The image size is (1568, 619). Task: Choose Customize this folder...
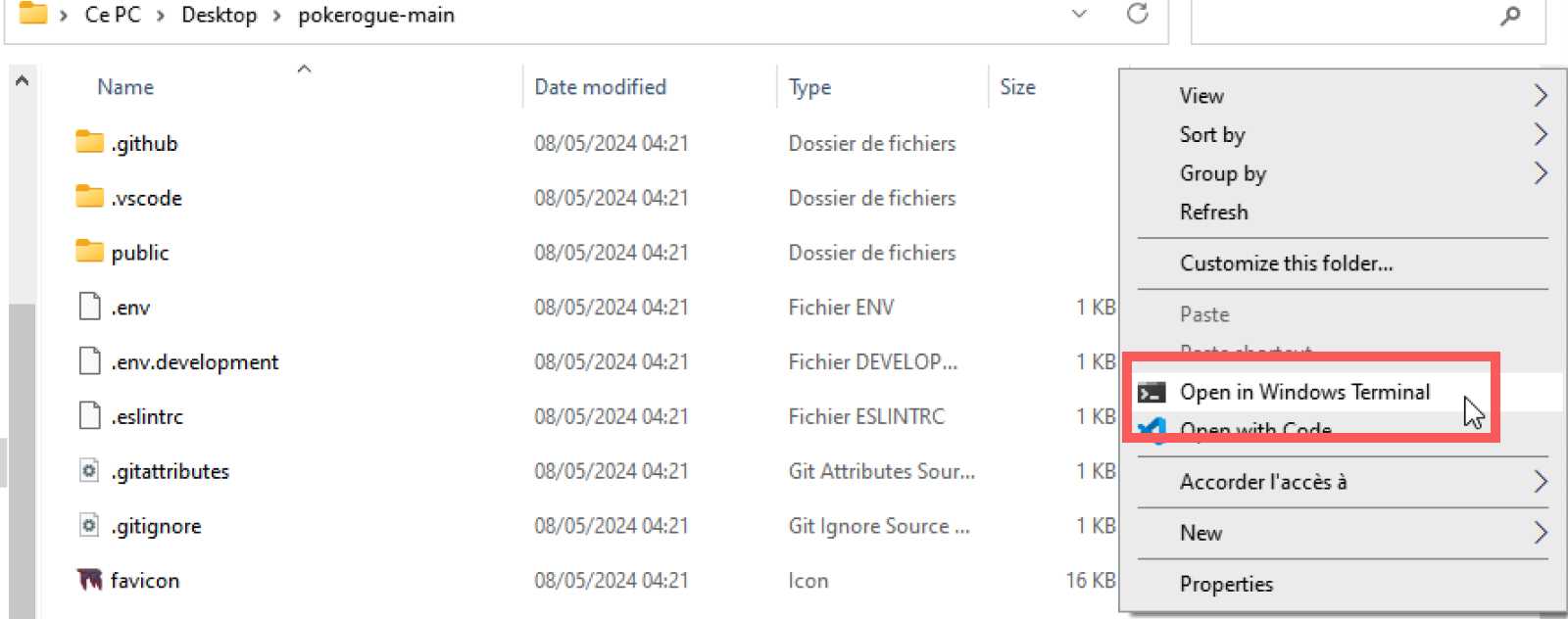click(1286, 262)
